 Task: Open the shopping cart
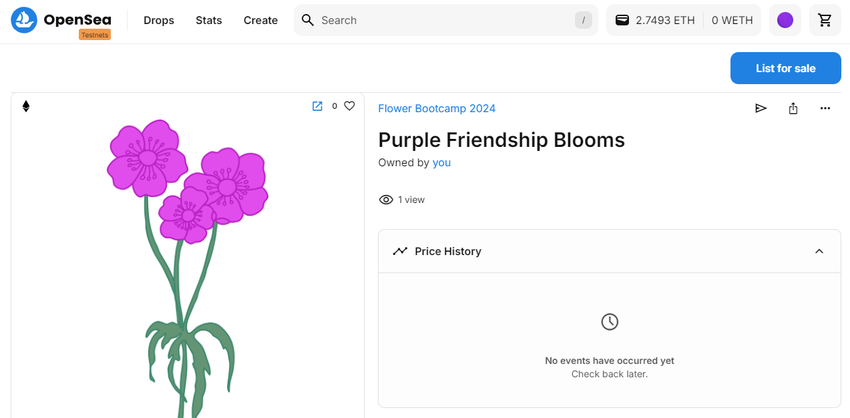click(825, 20)
